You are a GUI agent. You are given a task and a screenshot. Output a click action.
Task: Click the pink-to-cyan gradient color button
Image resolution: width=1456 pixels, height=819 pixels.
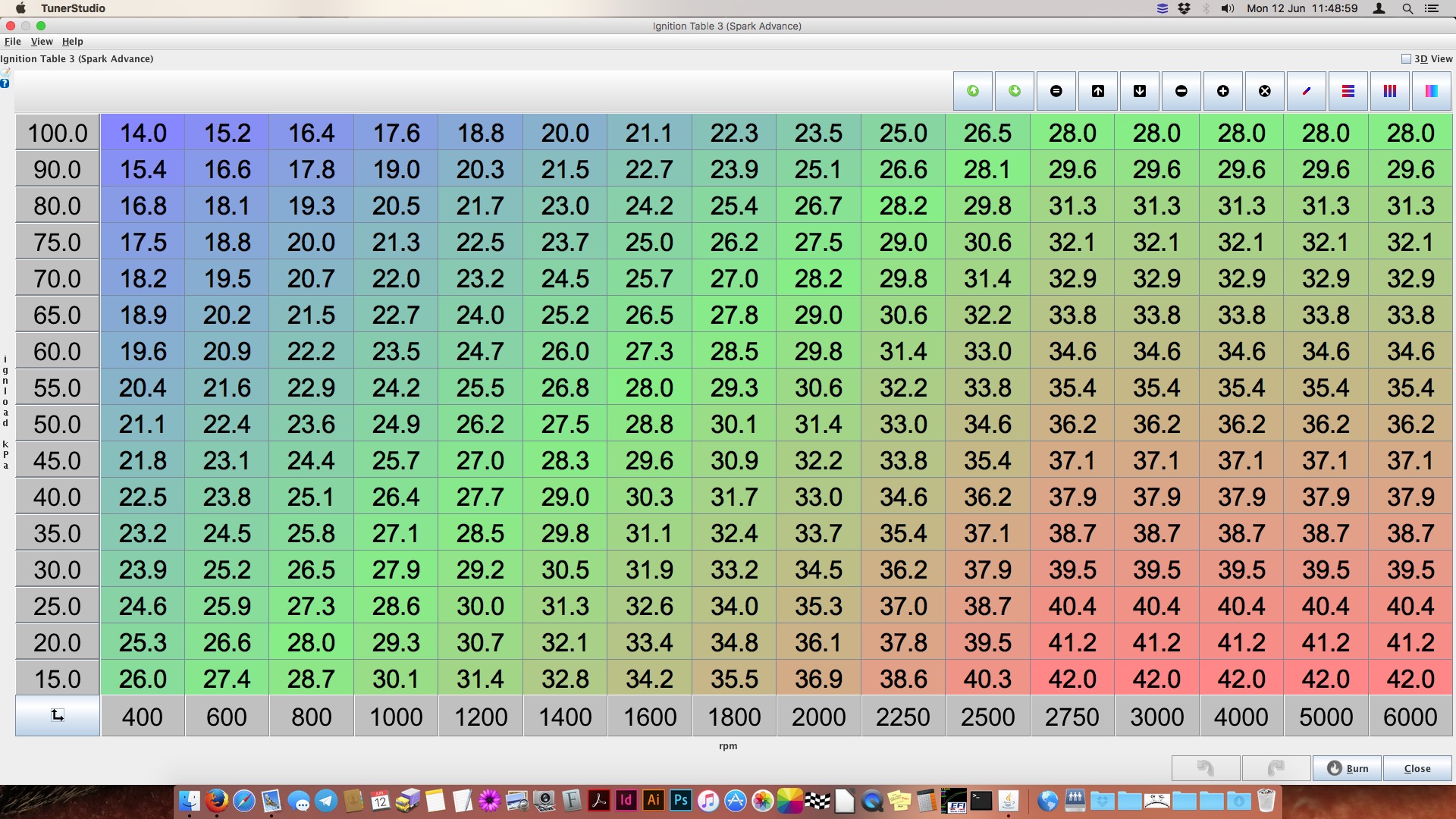1432,91
